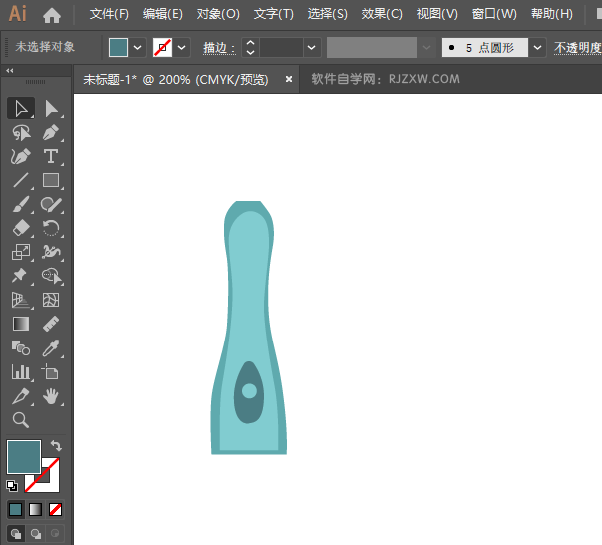
Task: Select the Direct Selection tool
Action: coord(51,108)
